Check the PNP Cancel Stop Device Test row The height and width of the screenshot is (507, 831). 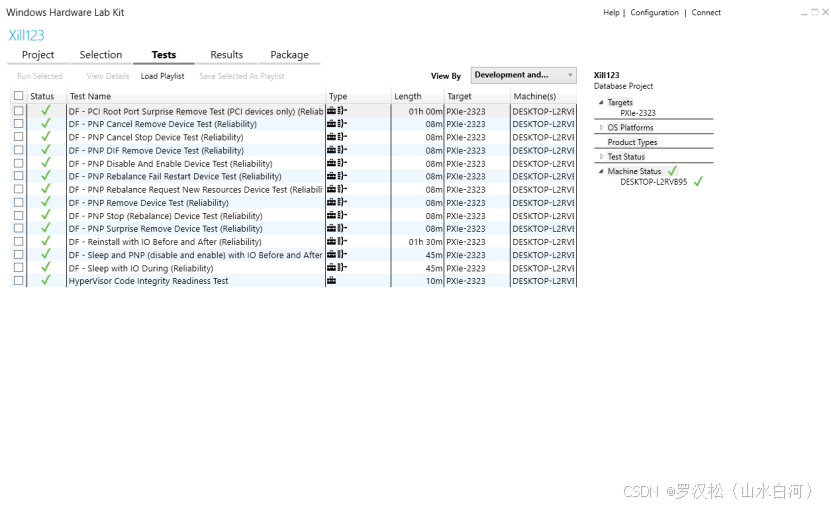tap(19, 137)
